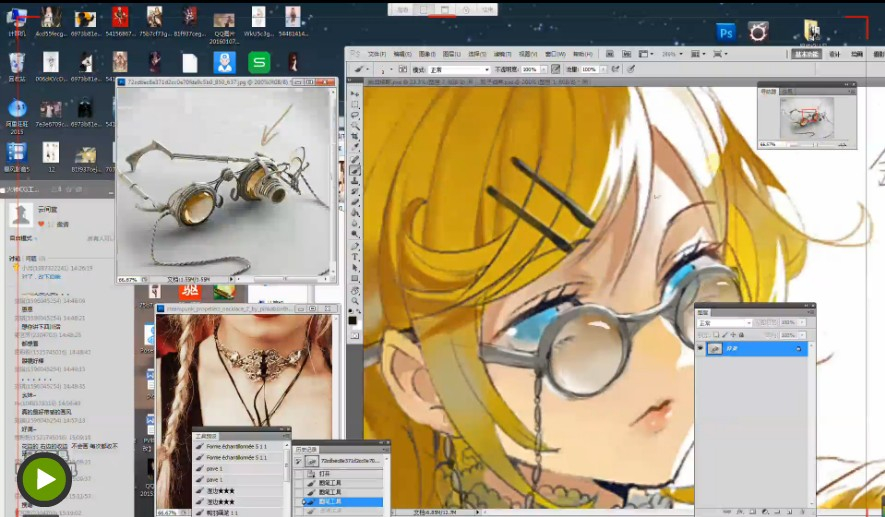
Task: Switch to 基本功能 workspace
Action: click(x=805, y=54)
